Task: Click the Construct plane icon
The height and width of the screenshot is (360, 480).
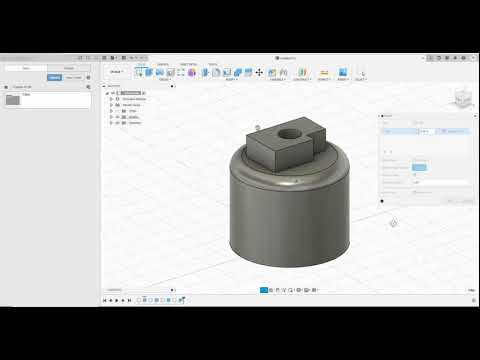Action: point(302,72)
